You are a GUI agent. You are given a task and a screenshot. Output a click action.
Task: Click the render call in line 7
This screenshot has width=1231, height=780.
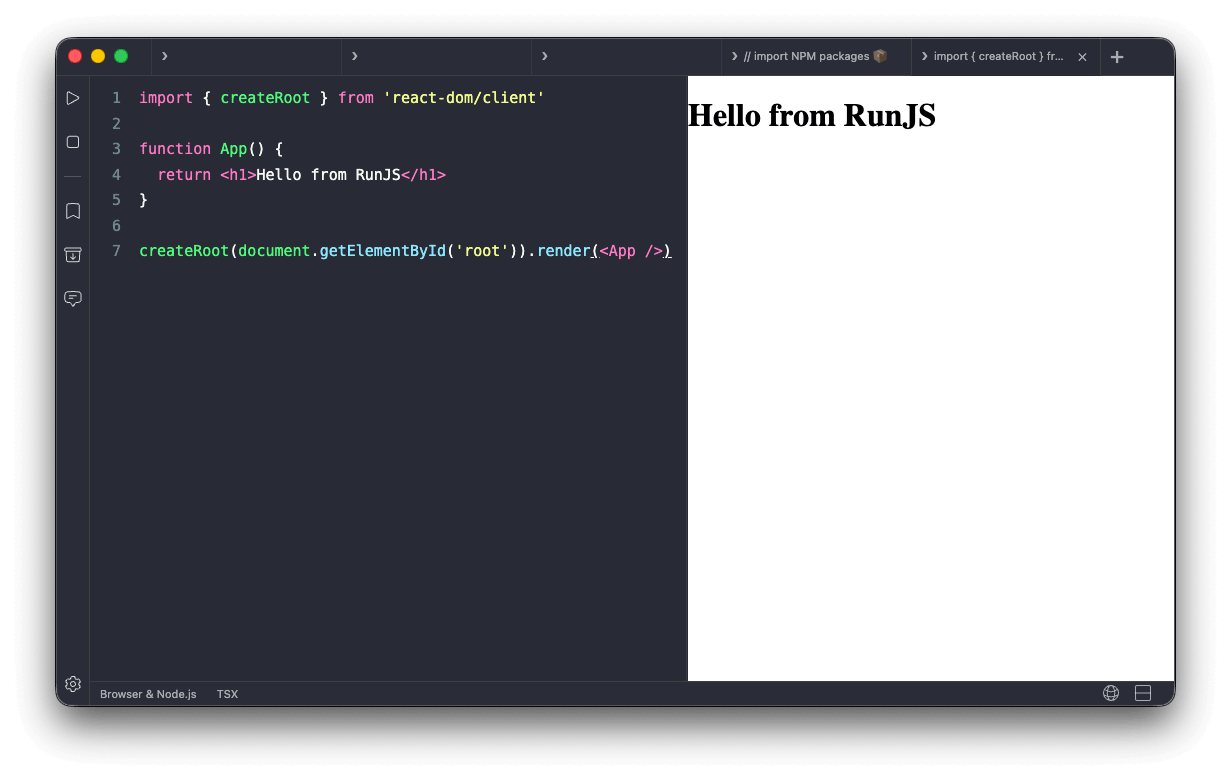tap(564, 251)
